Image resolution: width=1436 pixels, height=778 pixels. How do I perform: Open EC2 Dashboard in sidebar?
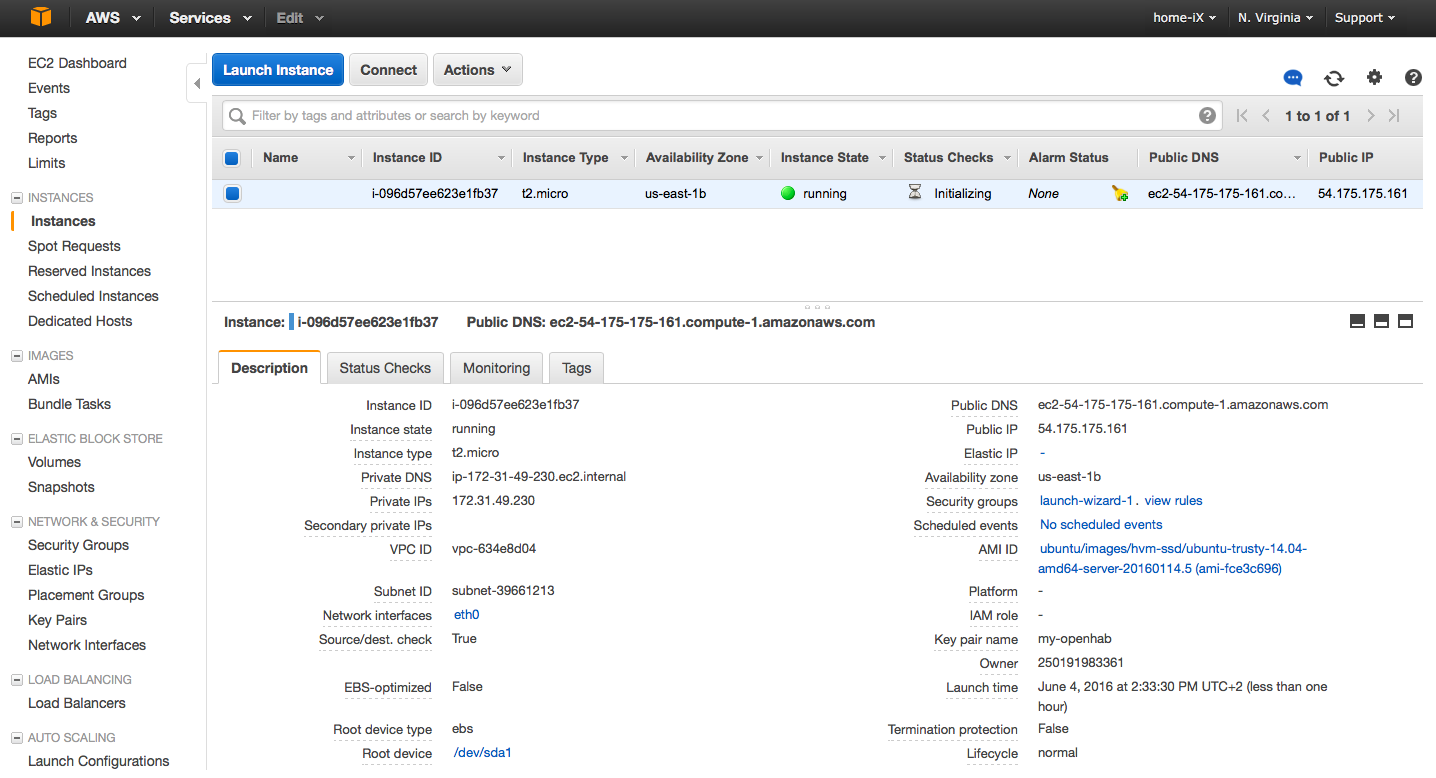click(77, 63)
